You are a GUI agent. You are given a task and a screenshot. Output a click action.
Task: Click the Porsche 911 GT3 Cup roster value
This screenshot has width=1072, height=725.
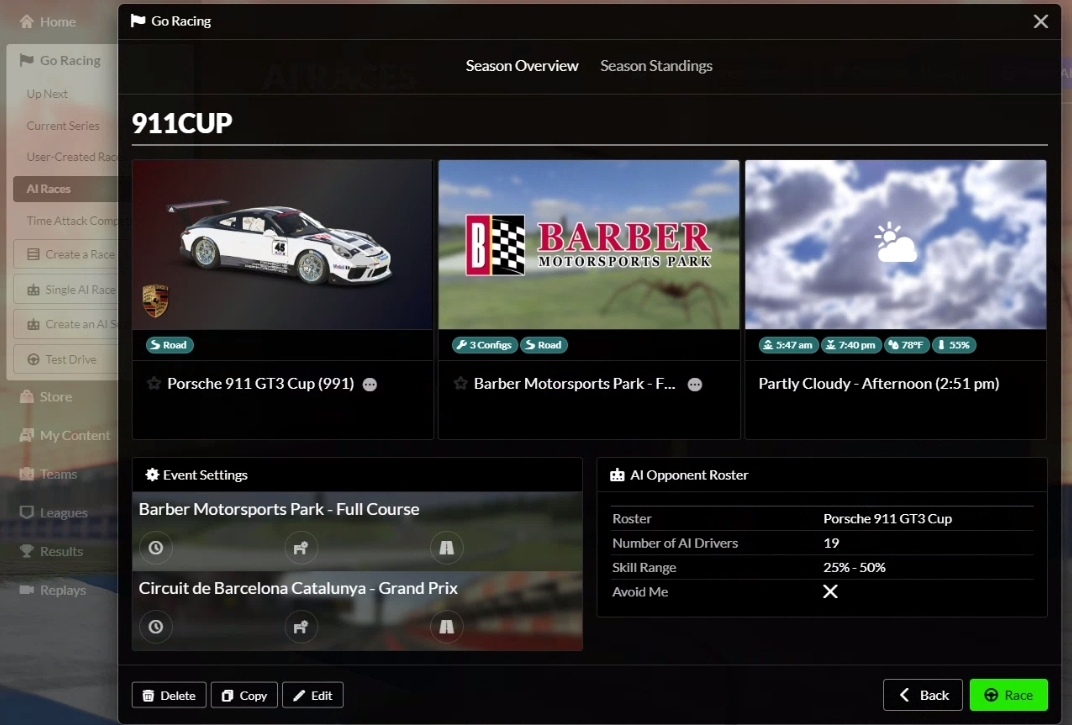tap(887, 518)
